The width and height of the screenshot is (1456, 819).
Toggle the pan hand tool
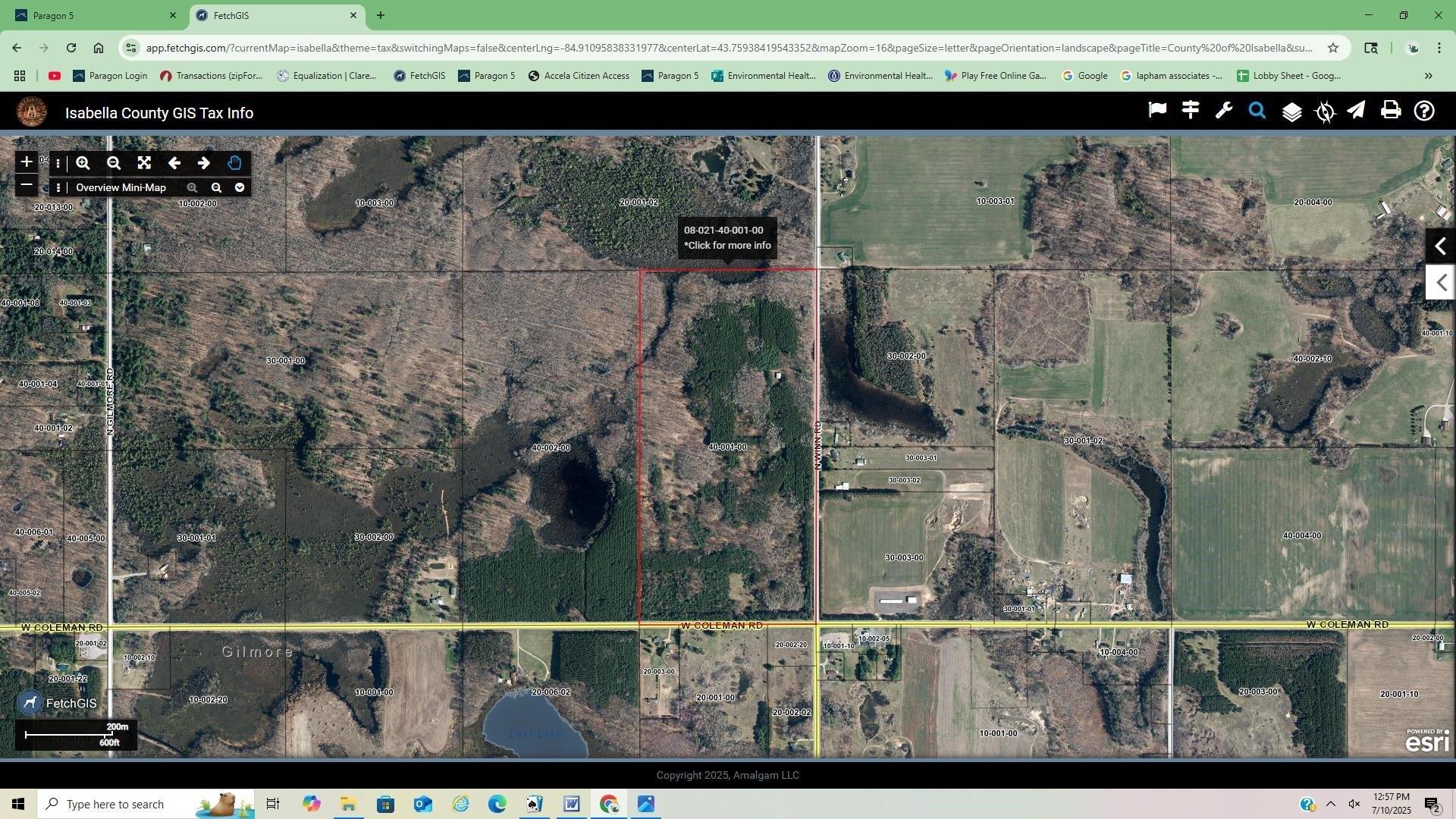point(234,163)
